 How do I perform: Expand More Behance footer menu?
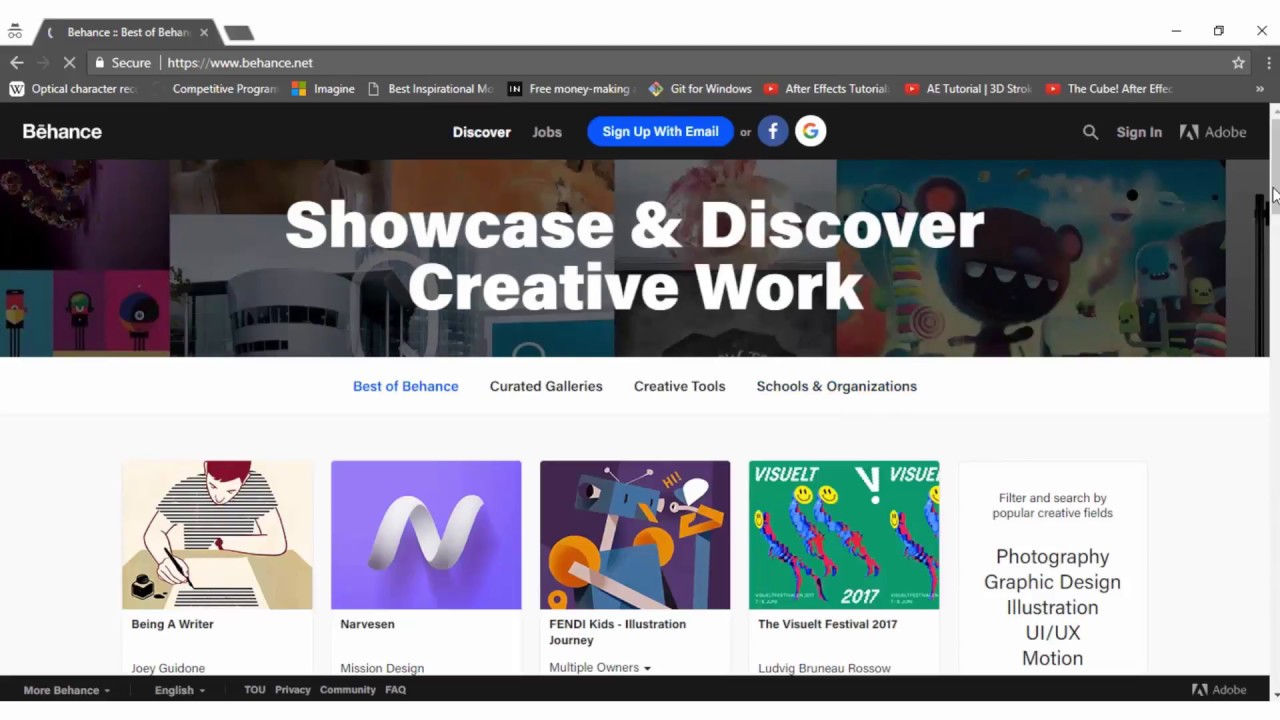coord(67,690)
